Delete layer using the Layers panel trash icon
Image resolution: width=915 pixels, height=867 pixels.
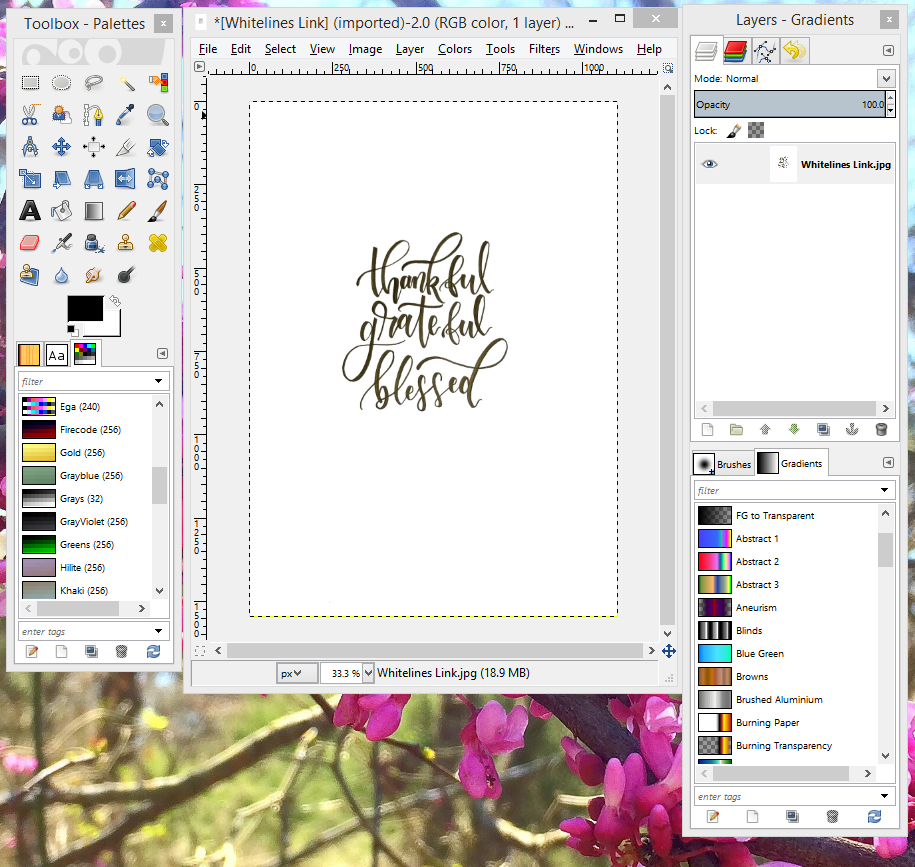click(881, 429)
